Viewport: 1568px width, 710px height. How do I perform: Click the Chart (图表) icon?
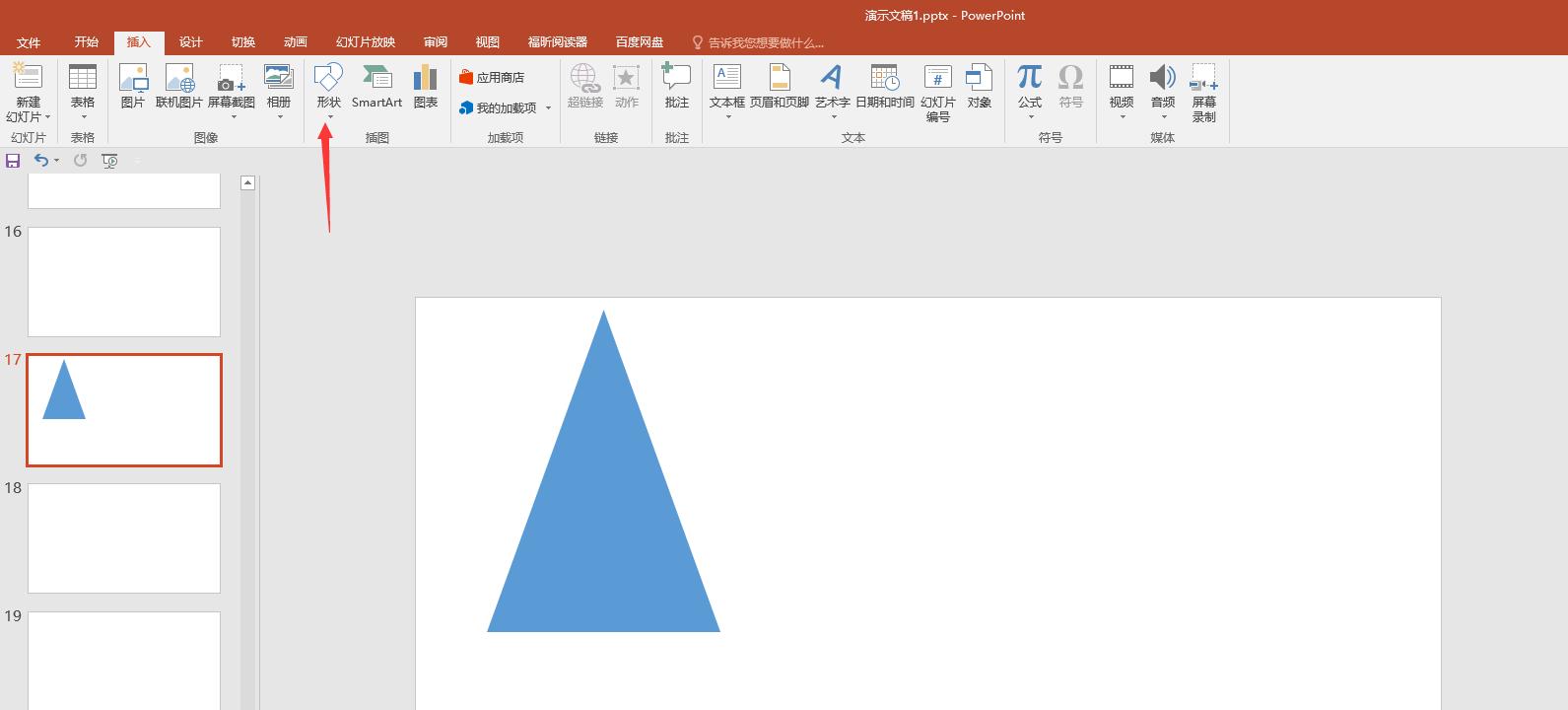pyautogui.click(x=426, y=87)
